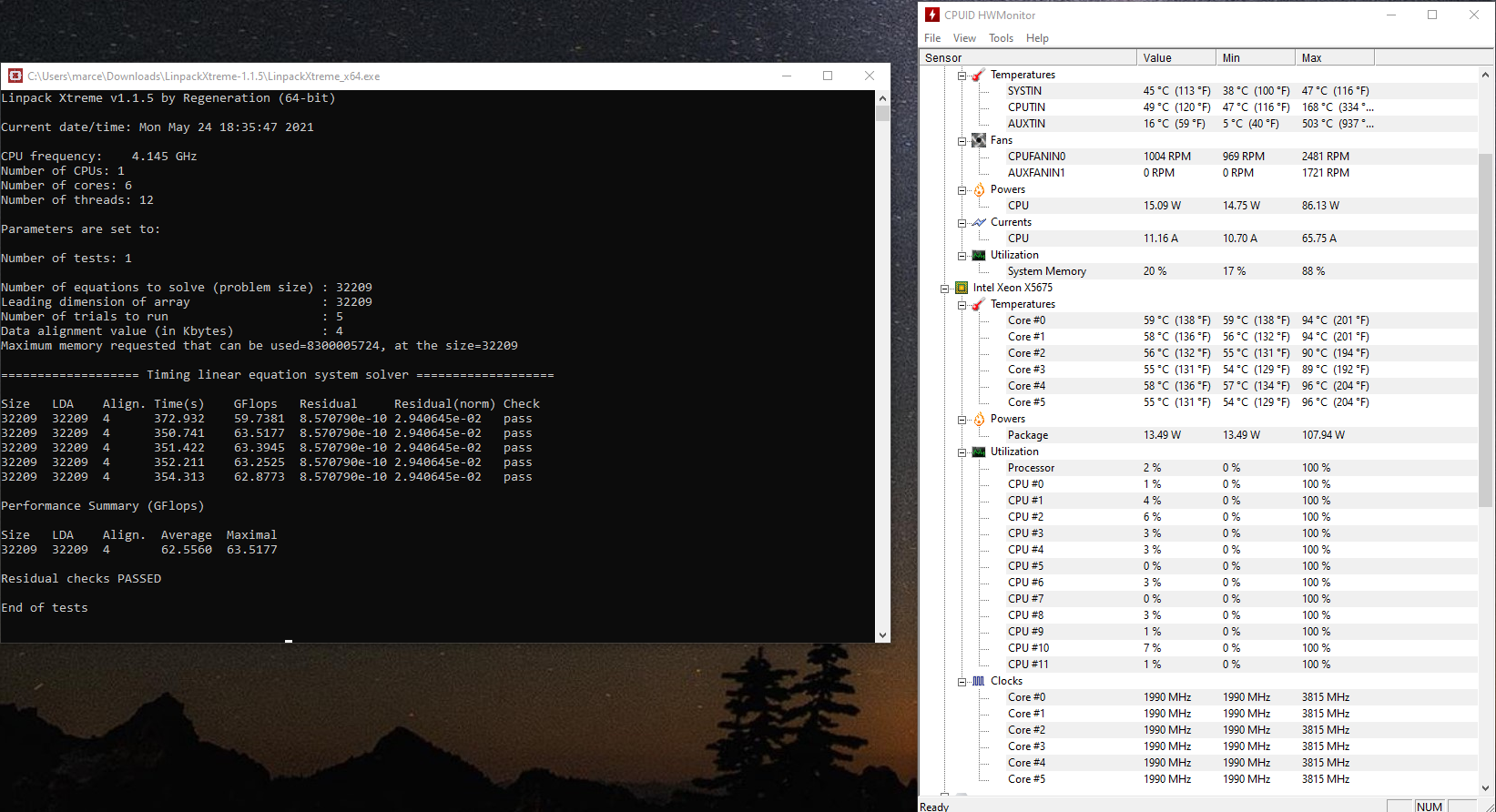Click the Clocks icon
Viewport: 1496px width, 812px height.
(979, 681)
